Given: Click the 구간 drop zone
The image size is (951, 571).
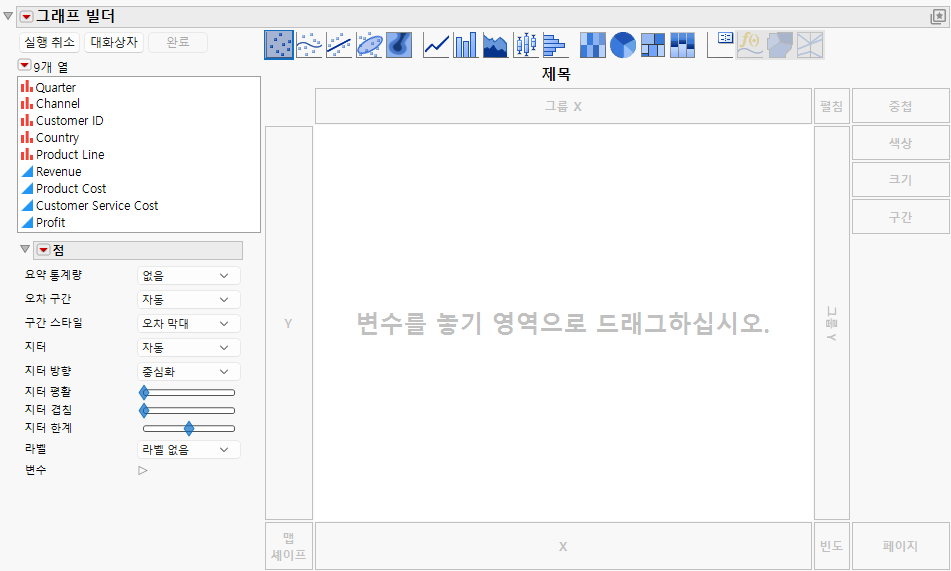Looking at the screenshot, I should click(901, 217).
